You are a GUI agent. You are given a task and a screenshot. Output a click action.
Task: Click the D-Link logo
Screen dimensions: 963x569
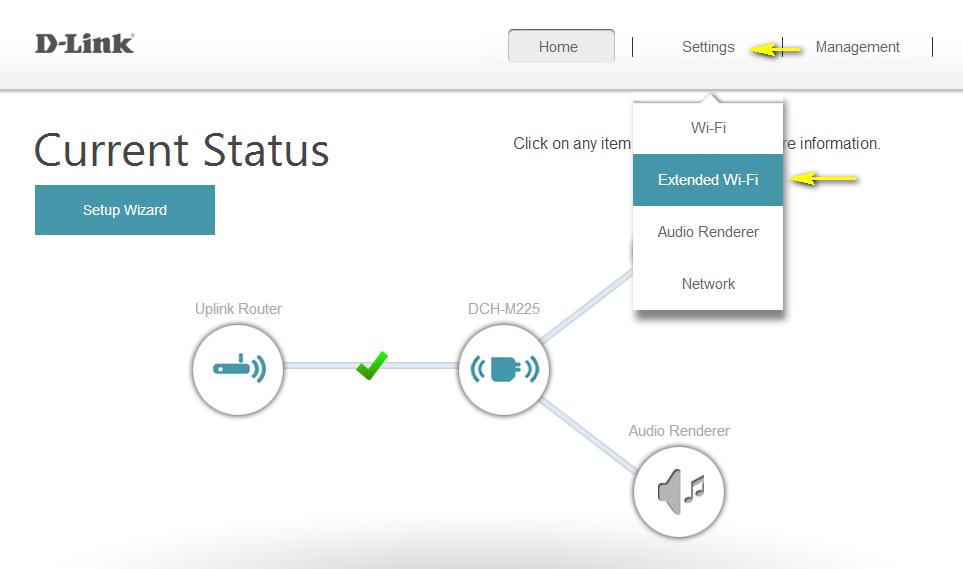(x=84, y=43)
